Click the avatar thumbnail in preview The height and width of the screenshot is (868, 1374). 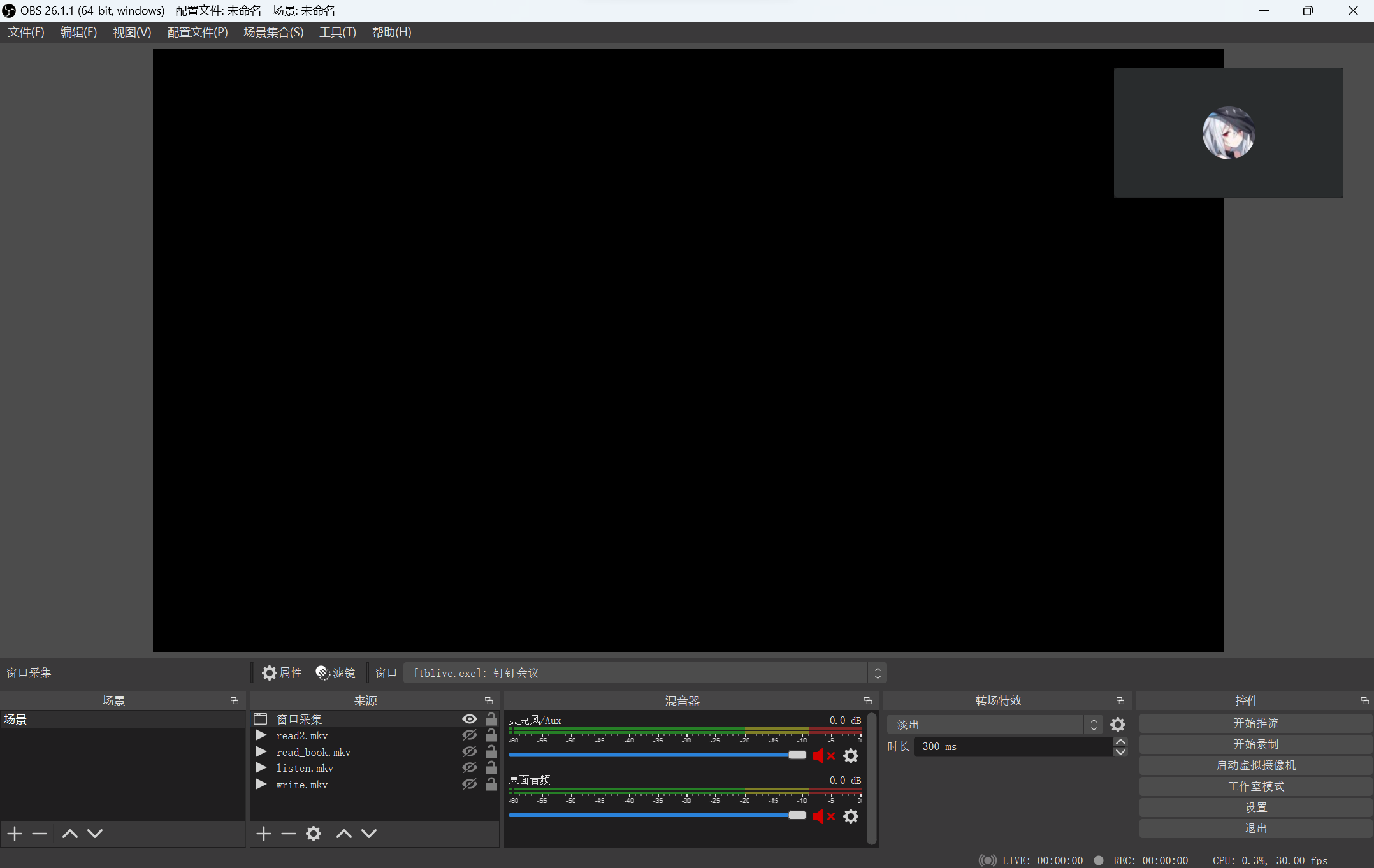tap(1229, 133)
